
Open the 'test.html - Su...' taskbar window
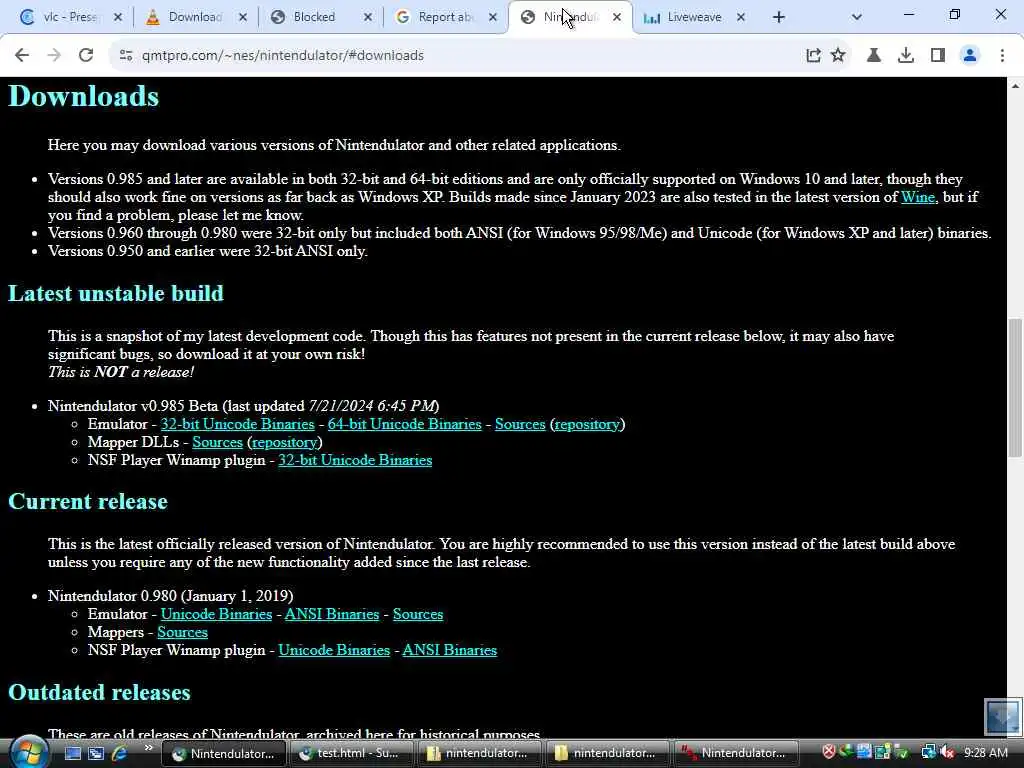tap(351, 753)
